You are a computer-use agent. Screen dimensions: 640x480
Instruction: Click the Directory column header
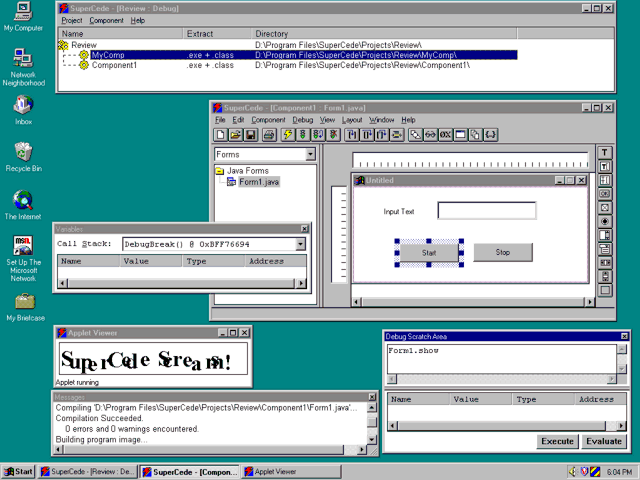pos(384,34)
